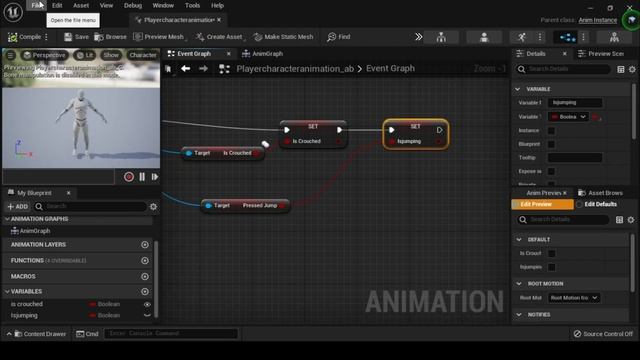The image size is (640, 360).
Task: Click the console command input field
Action: pos(171,333)
